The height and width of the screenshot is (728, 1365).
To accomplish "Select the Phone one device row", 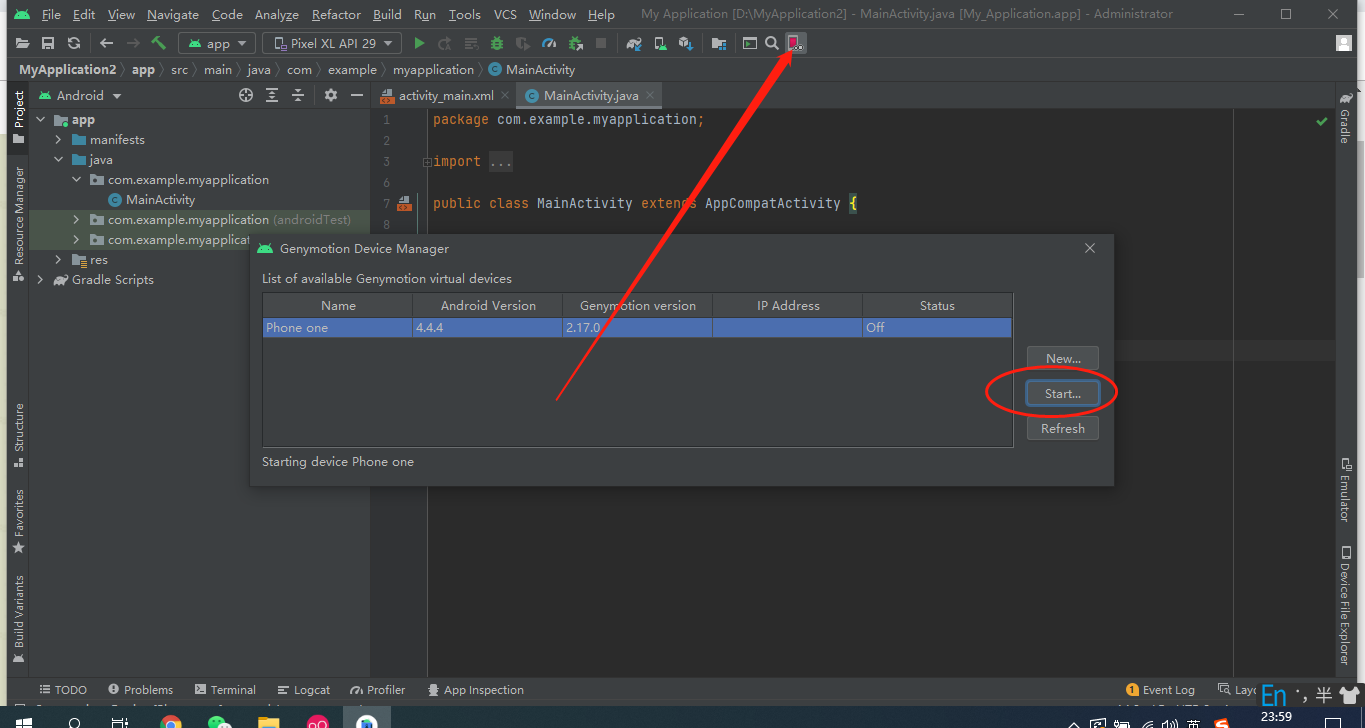I will [x=637, y=328].
